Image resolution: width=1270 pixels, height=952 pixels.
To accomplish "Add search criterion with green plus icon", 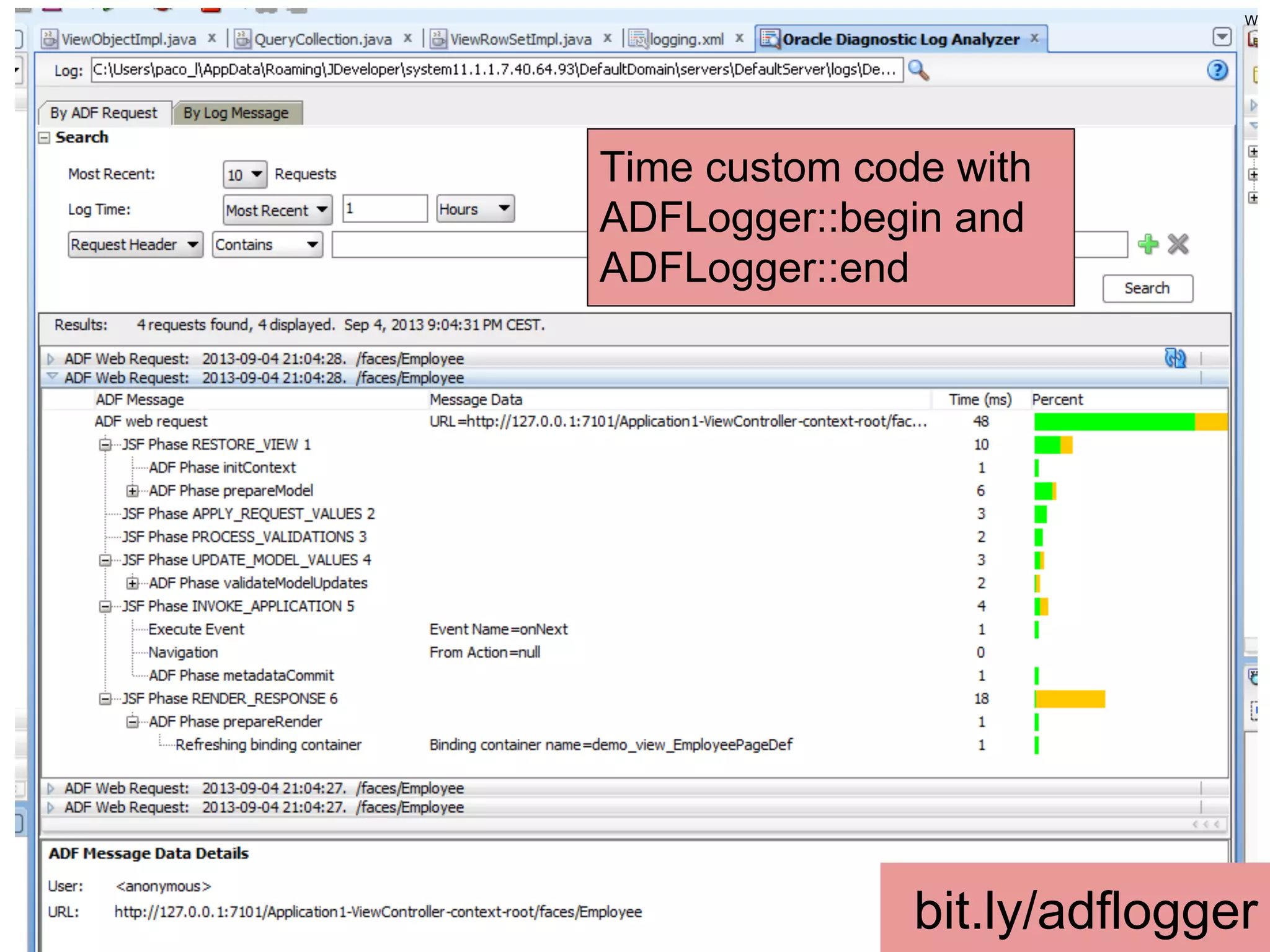I will click(x=1148, y=244).
